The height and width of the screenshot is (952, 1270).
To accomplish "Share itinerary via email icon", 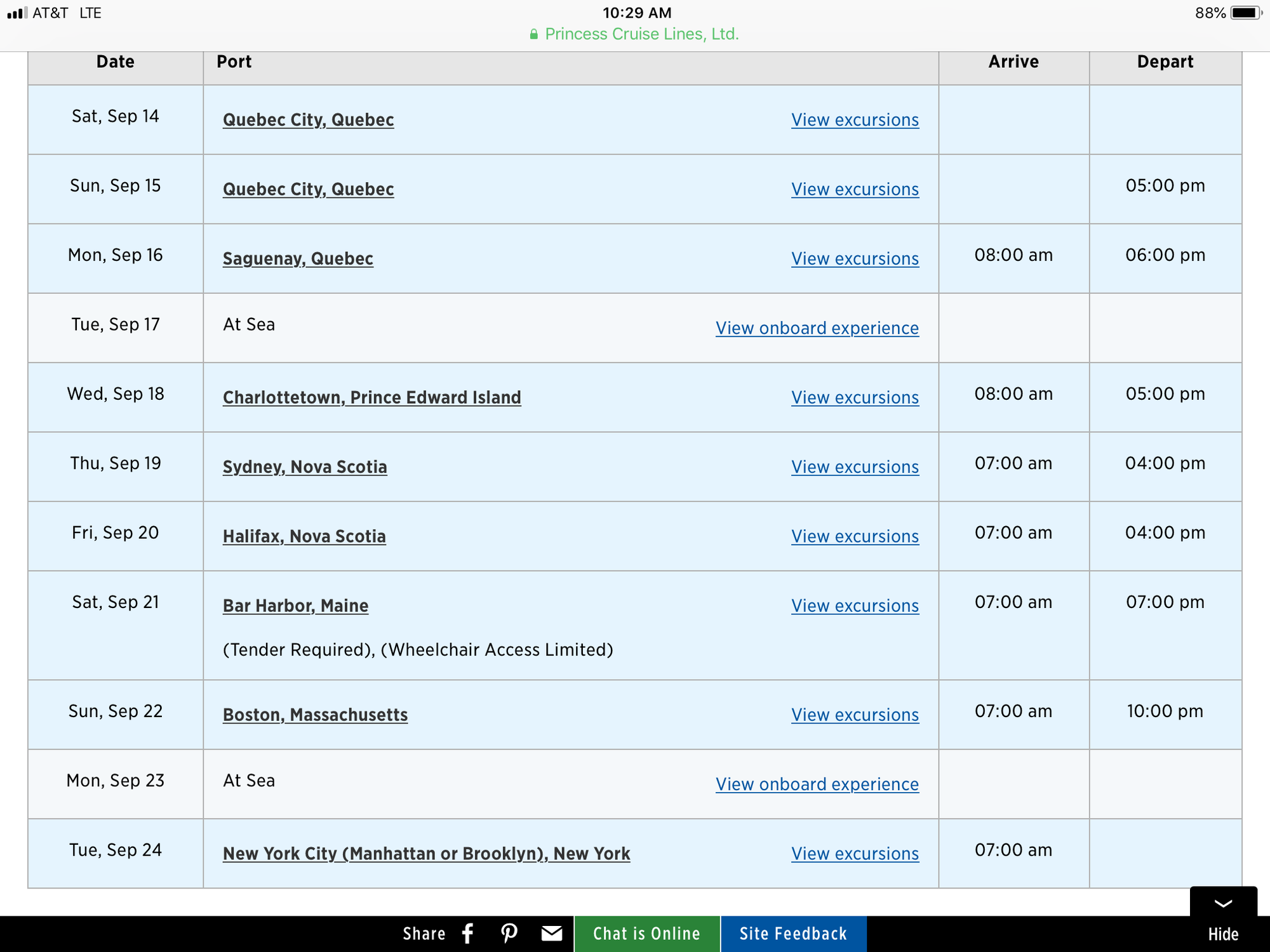I will (551, 934).
